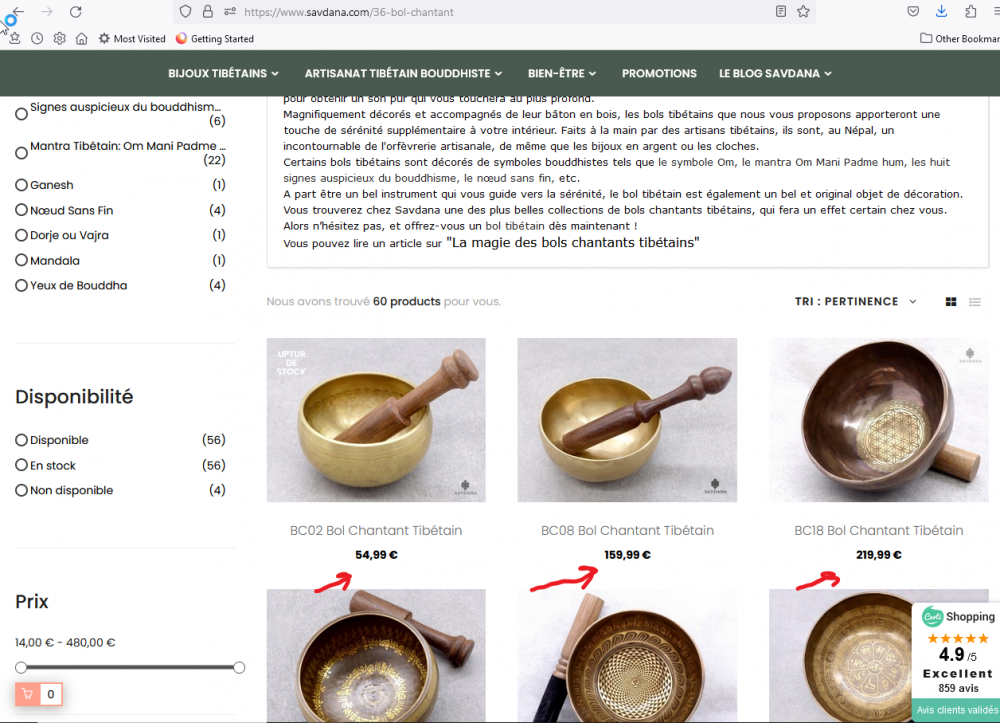This screenshot has height=723, width=1000.
Task: Click the minimum price slider handle
Action: [x=21, y=668]
